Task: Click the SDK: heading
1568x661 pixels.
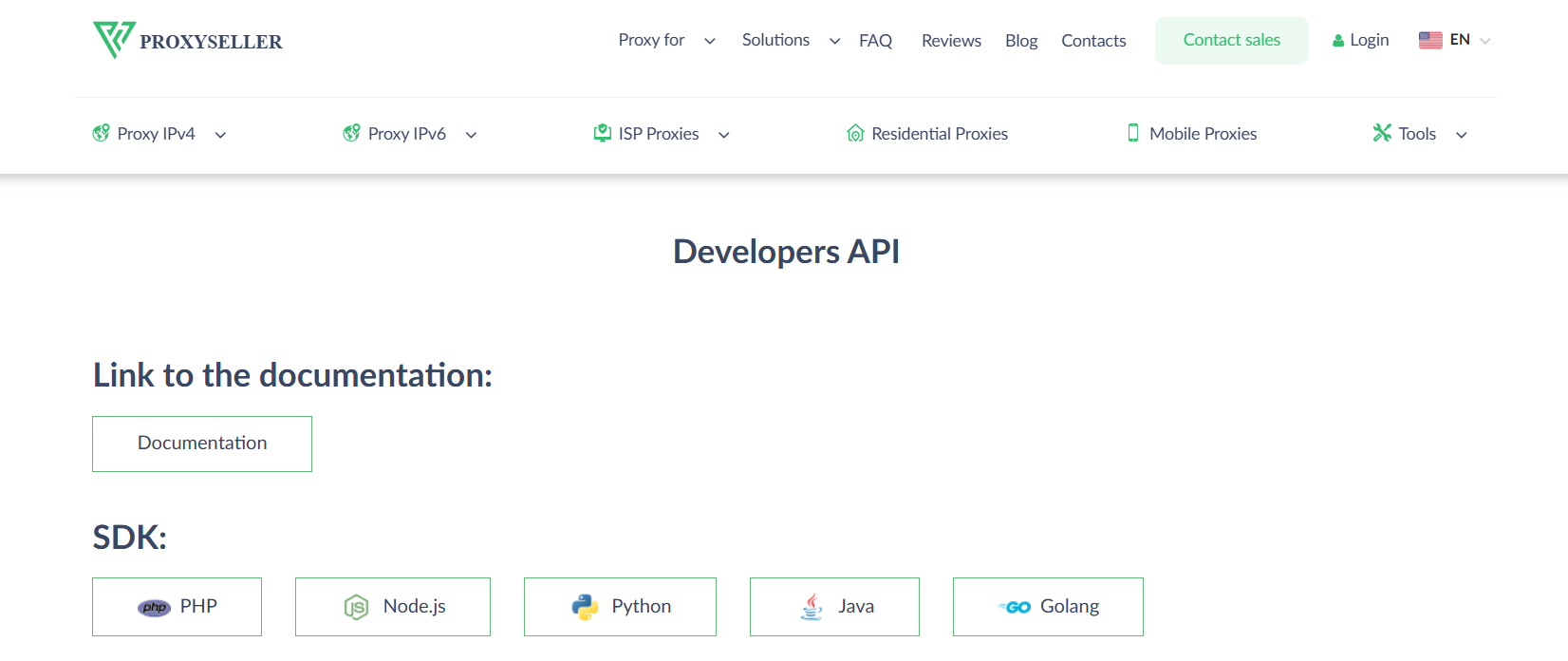Action: (x=129, y=538)
